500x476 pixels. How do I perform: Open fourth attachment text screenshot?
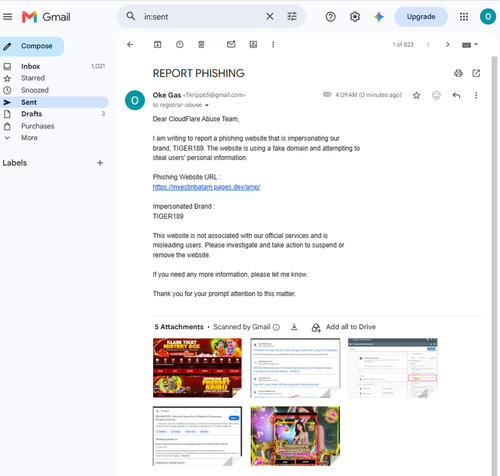pos(197,436)
